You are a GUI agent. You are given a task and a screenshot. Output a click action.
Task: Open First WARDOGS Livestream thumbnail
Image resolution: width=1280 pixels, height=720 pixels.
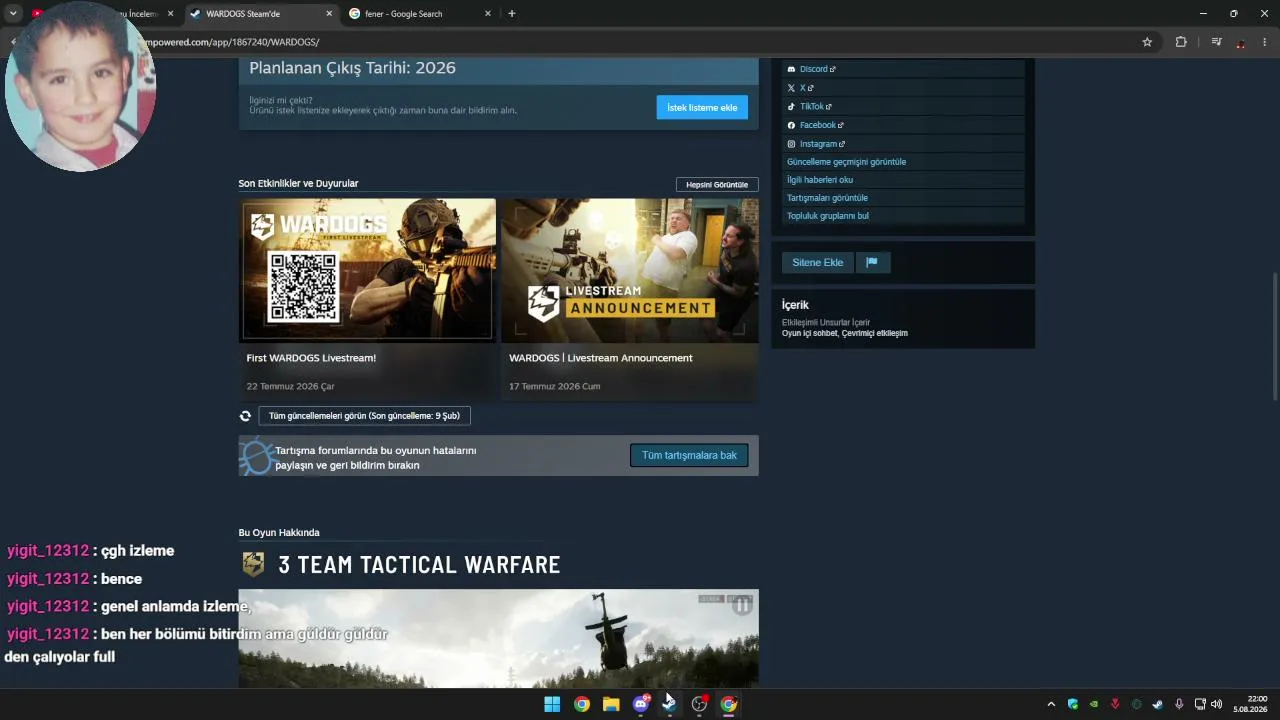(x=367, y=270)
